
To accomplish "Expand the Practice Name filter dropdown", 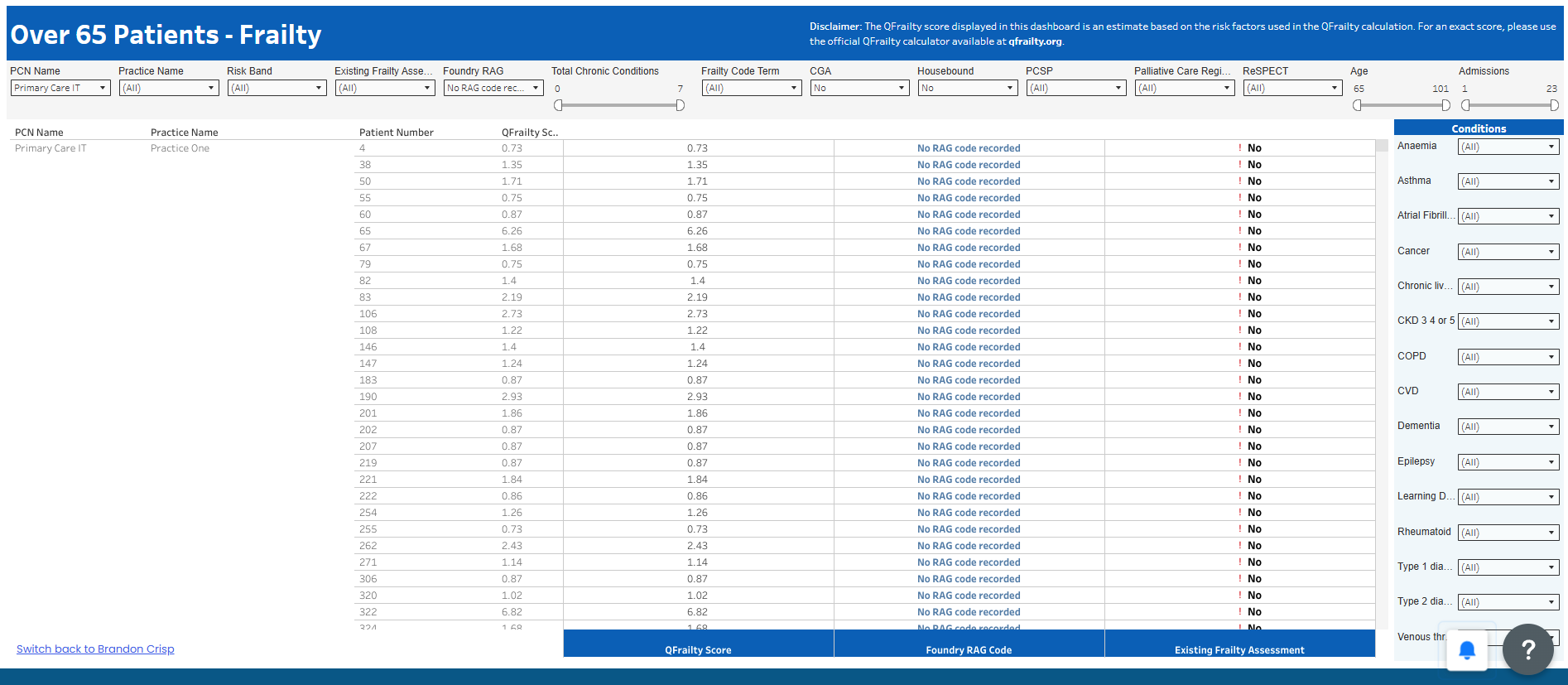I will (169, 88).
